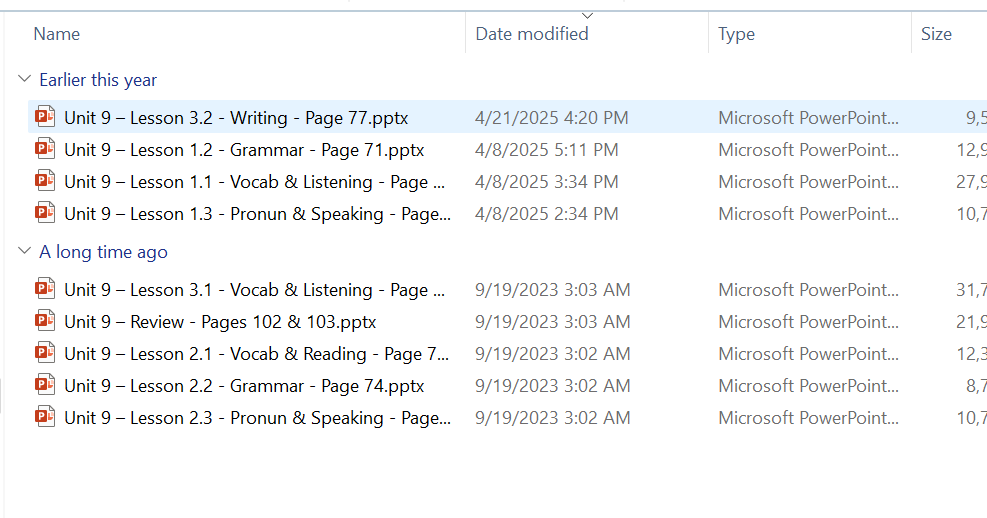
Task: Collapse the "Earlier this year" group chevron
Action: (24, 80)
